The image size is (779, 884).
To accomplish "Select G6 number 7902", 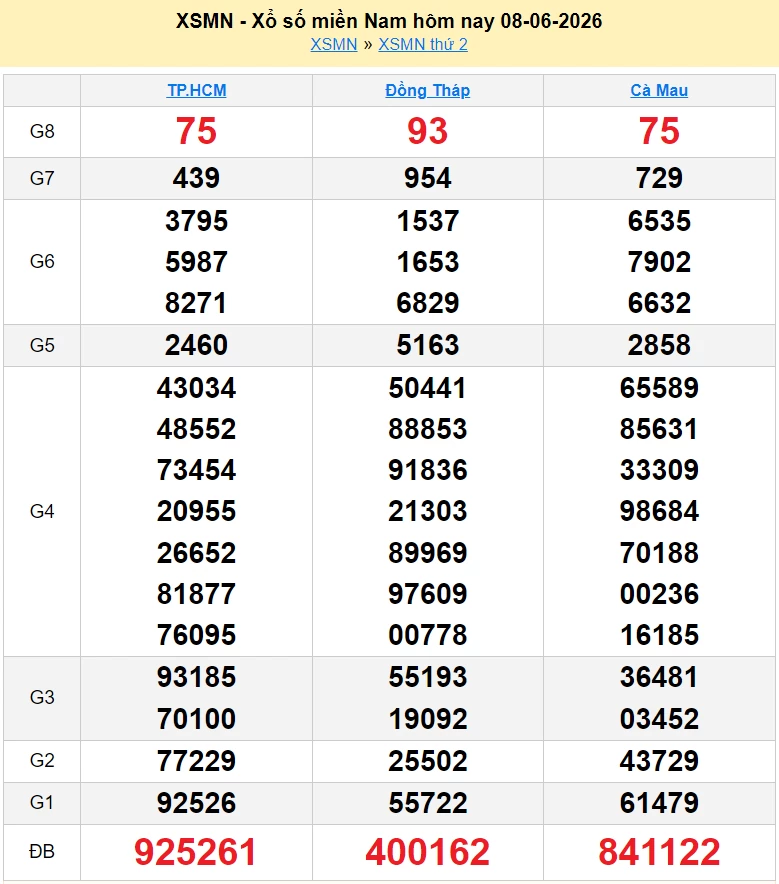I will pos(659,262).
